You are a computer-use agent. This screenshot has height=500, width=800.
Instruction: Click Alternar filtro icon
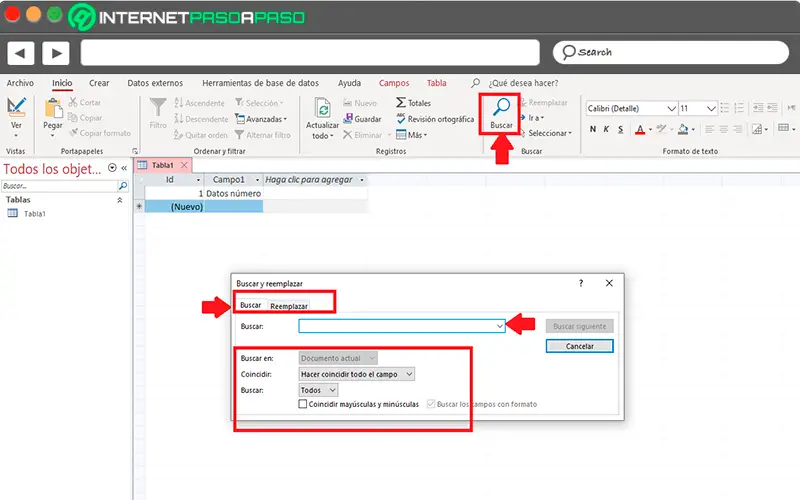239,135
